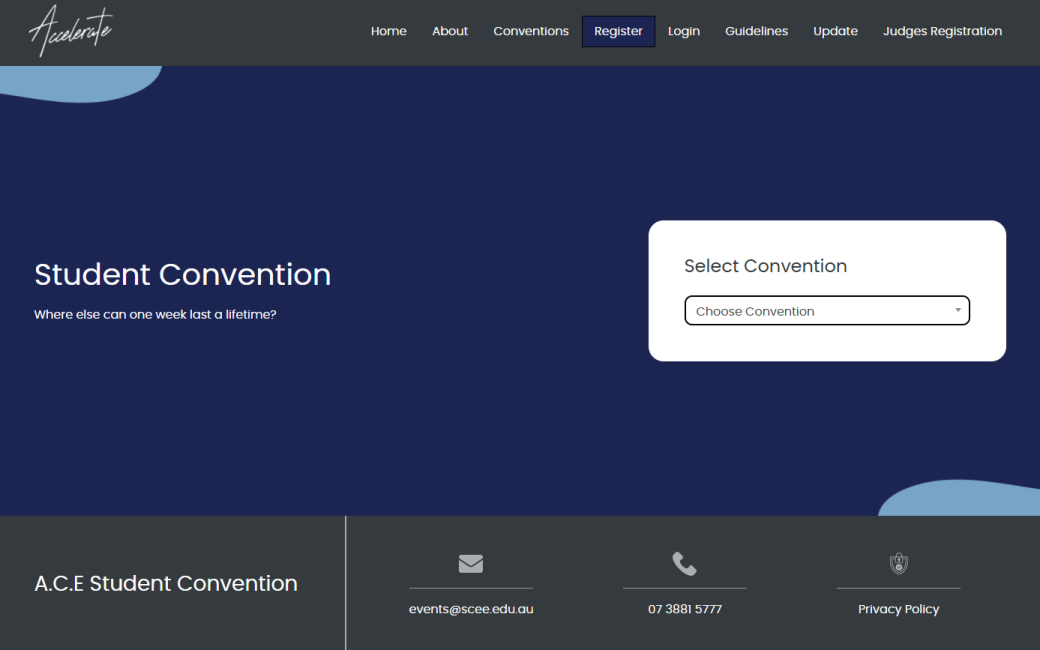Open the Choose Convention dropdown

tap(827, 310)
